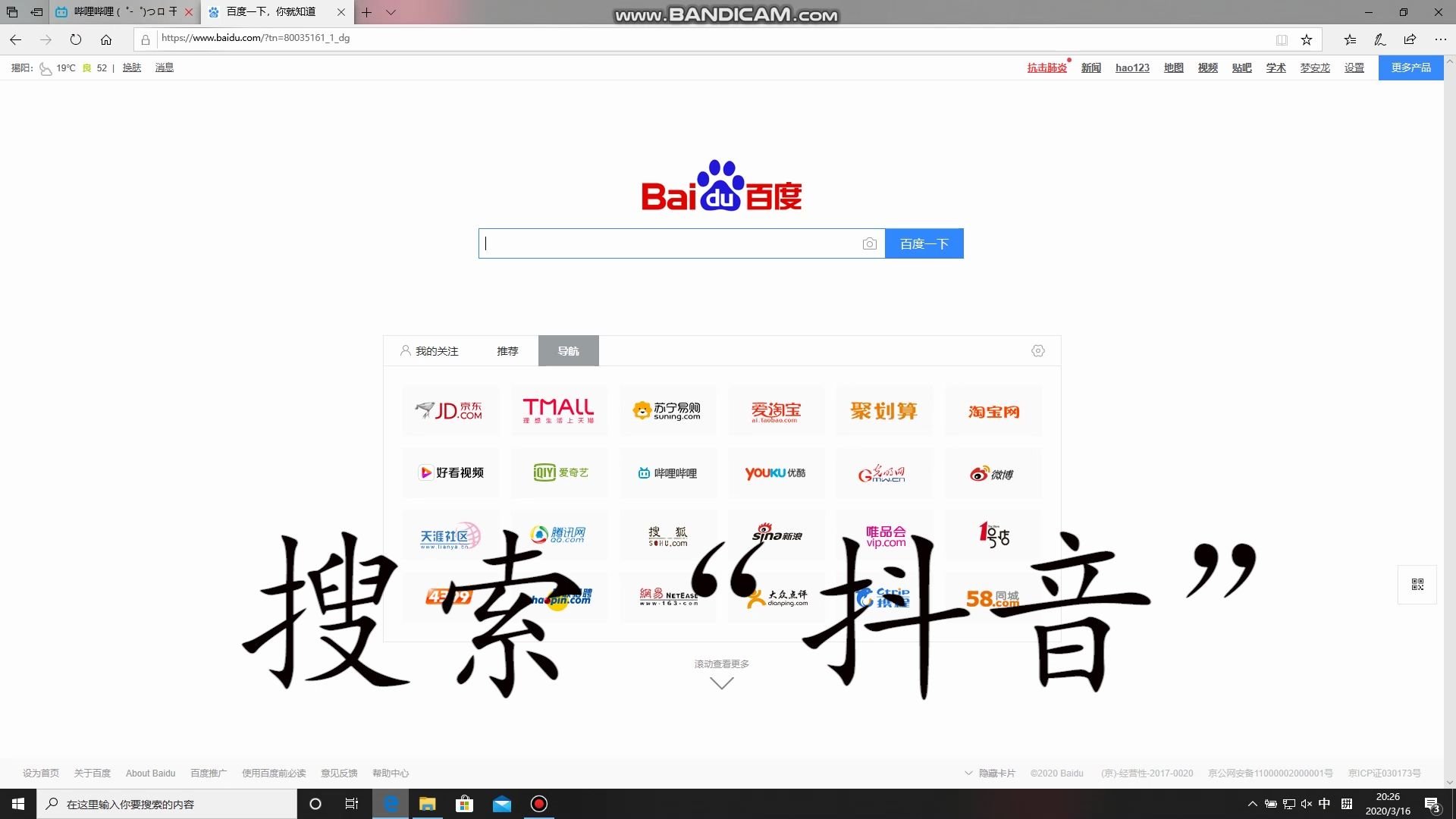The image size is (1456, 819).
Task: Click into the Baidu search input field
Action: (x=667, y=243)
